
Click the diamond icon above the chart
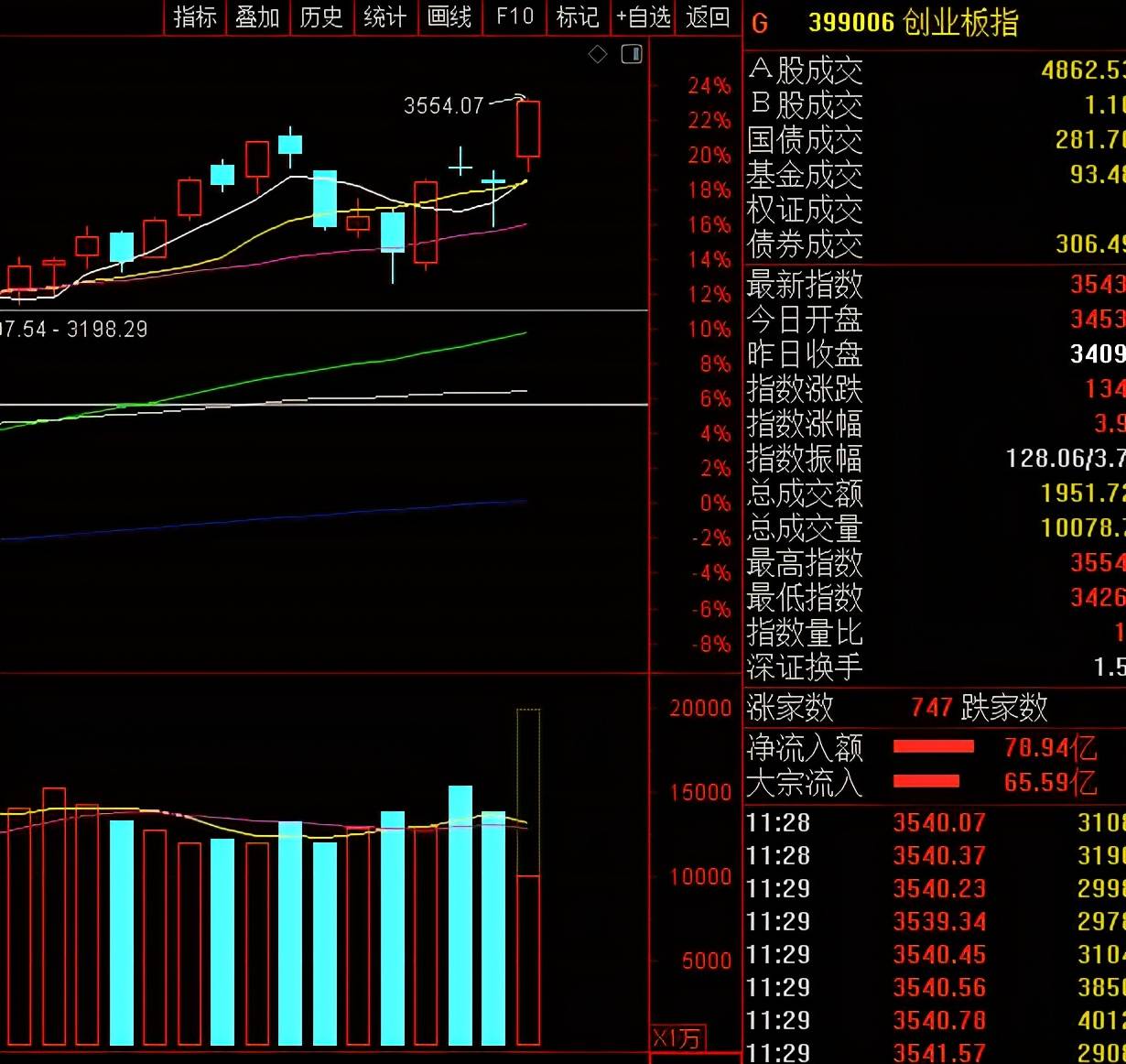click(598, 55)
